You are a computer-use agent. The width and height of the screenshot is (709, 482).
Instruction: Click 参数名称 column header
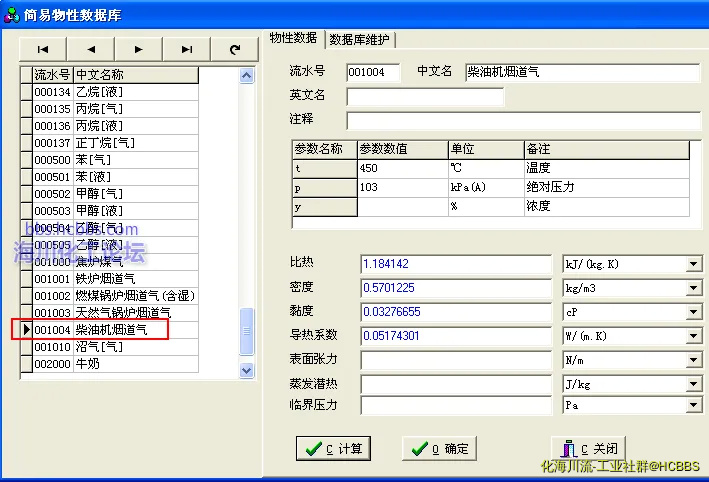point(325,149)
